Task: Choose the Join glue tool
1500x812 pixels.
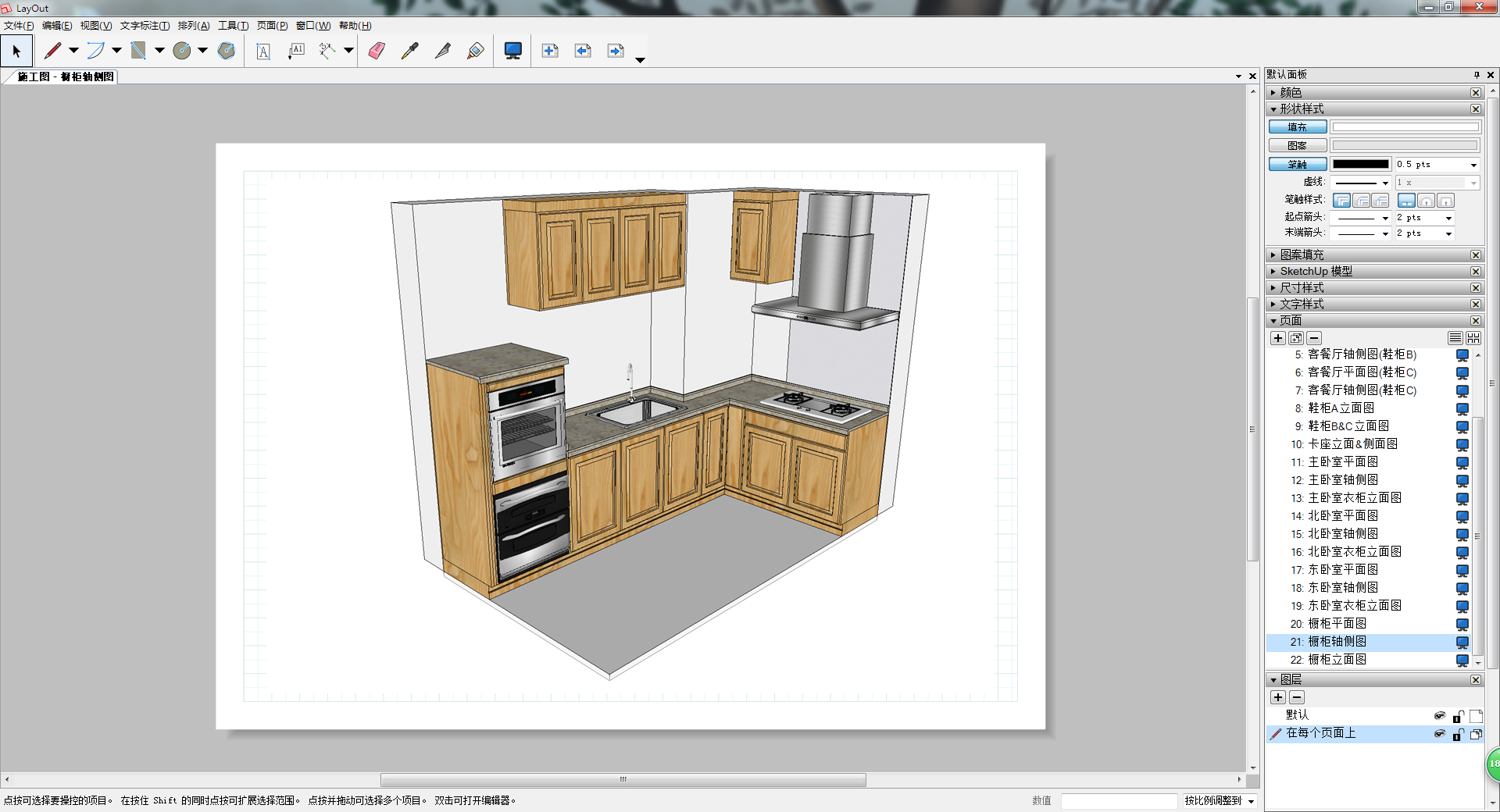Action: point(475,52)
